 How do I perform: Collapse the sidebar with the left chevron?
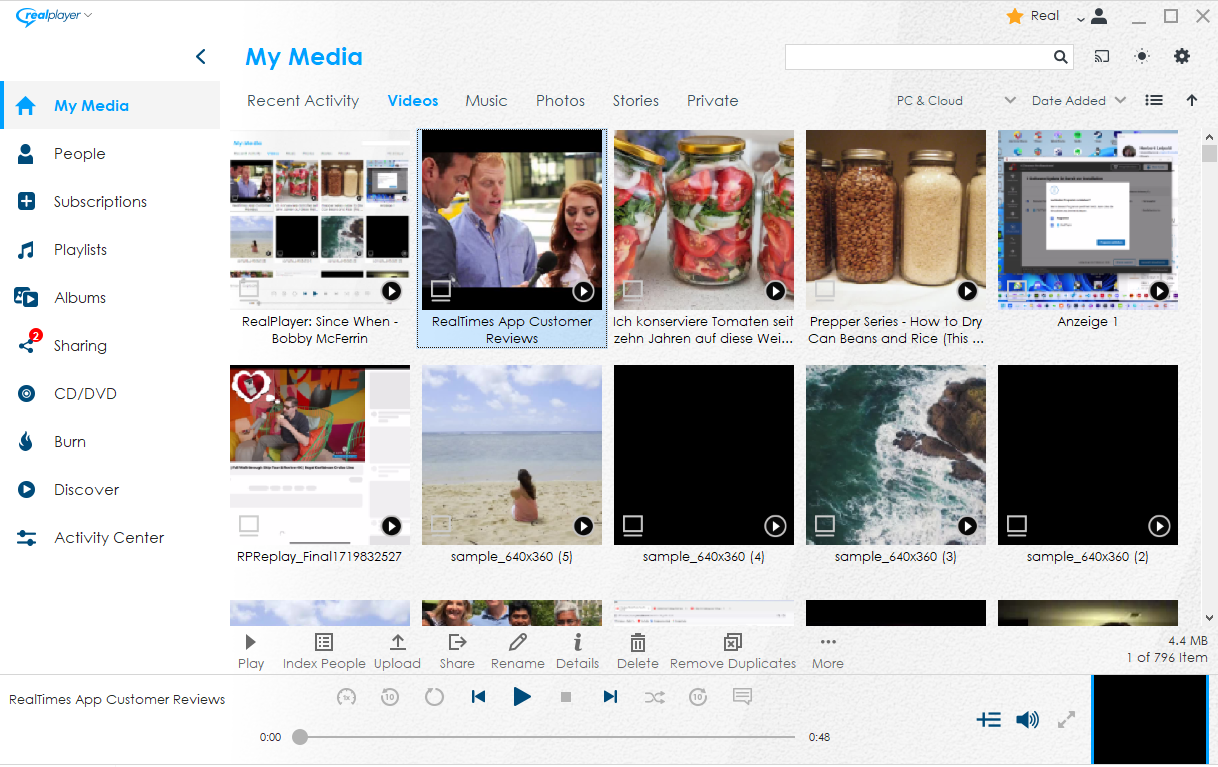pos(201,57)
